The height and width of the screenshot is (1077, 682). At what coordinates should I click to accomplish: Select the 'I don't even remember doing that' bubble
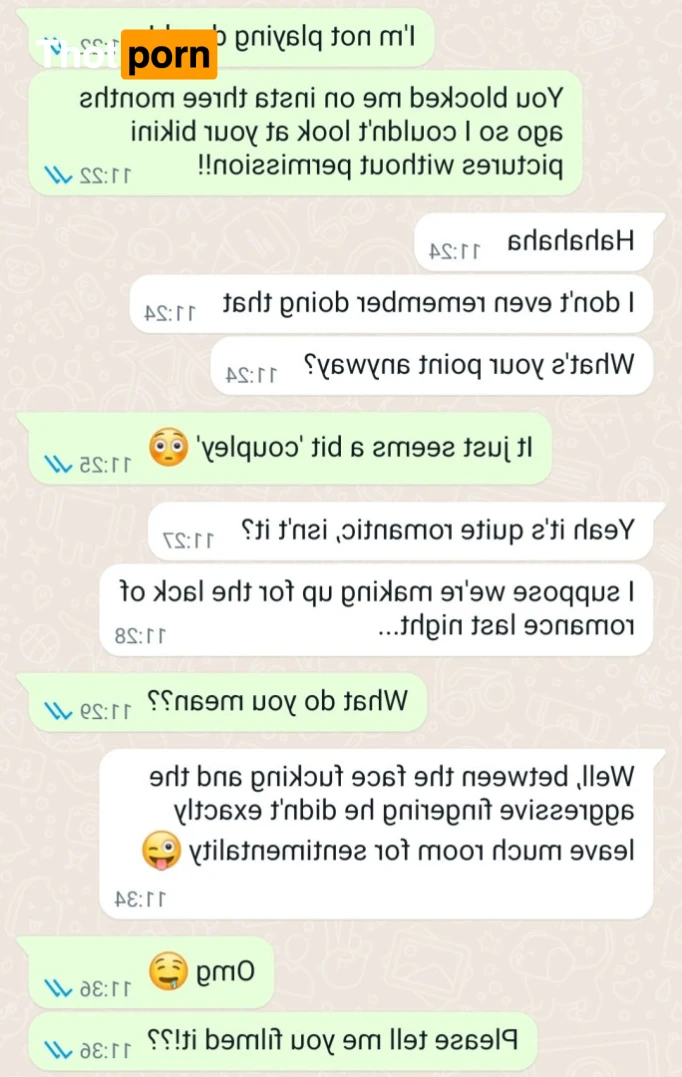point(391,304)
